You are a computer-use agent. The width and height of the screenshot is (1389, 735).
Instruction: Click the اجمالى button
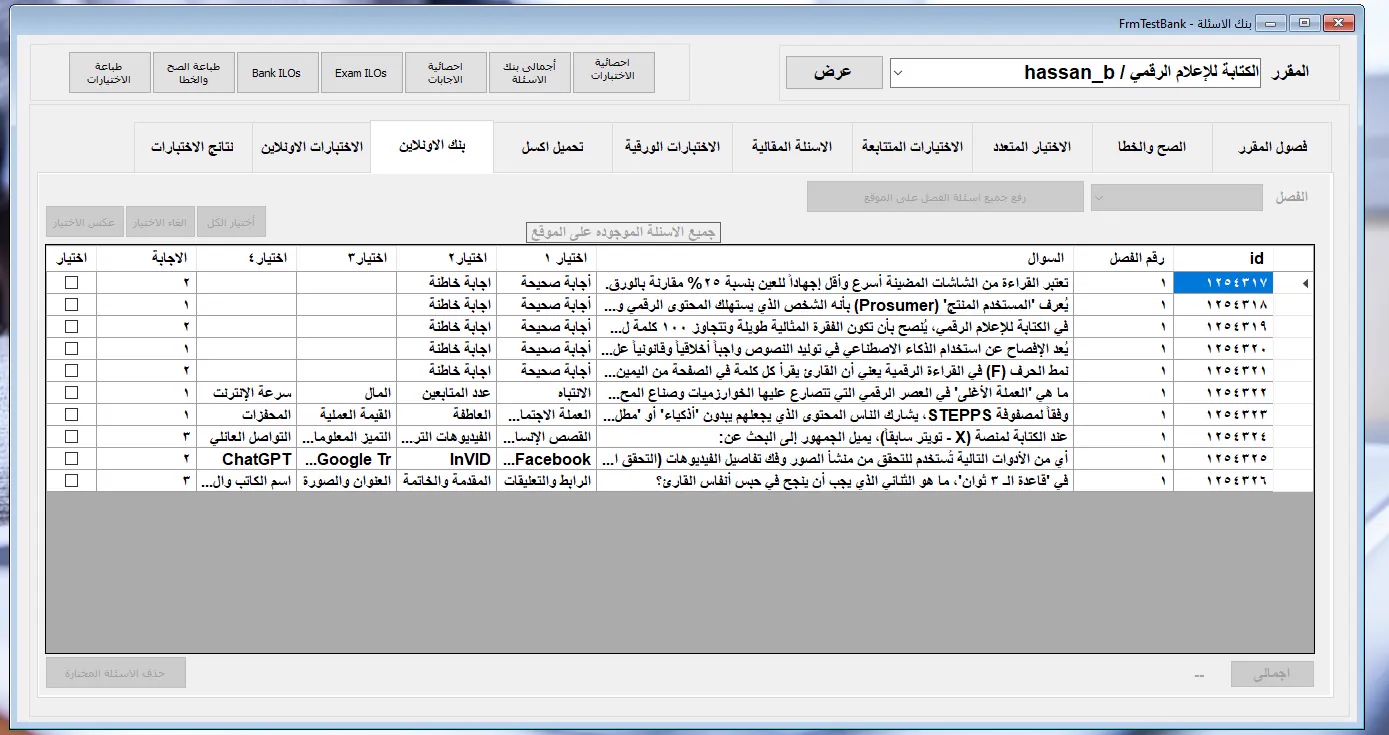tap(1272, 674)
